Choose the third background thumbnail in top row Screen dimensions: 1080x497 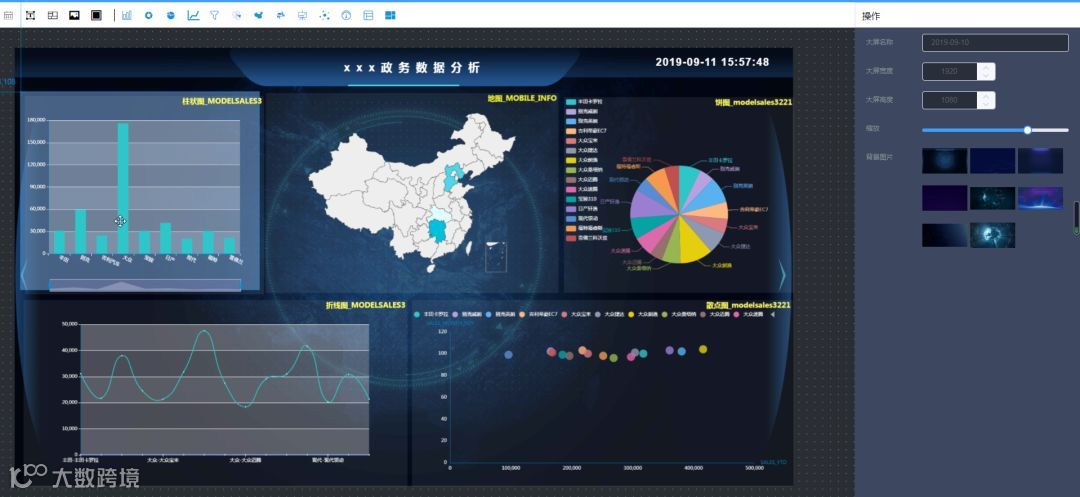click(x=1040, y=160)
